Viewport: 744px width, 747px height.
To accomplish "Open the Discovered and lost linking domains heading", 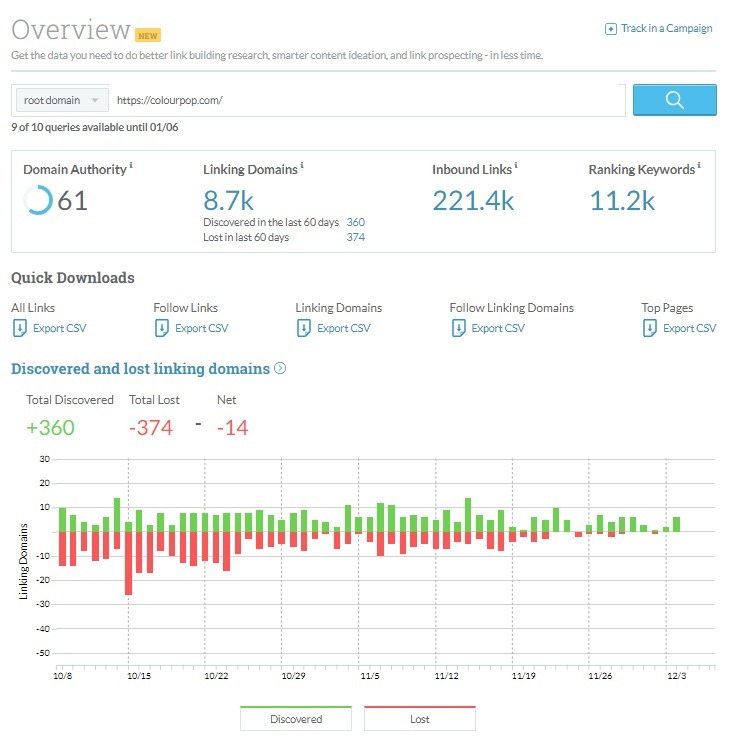I will click(141, 369).
